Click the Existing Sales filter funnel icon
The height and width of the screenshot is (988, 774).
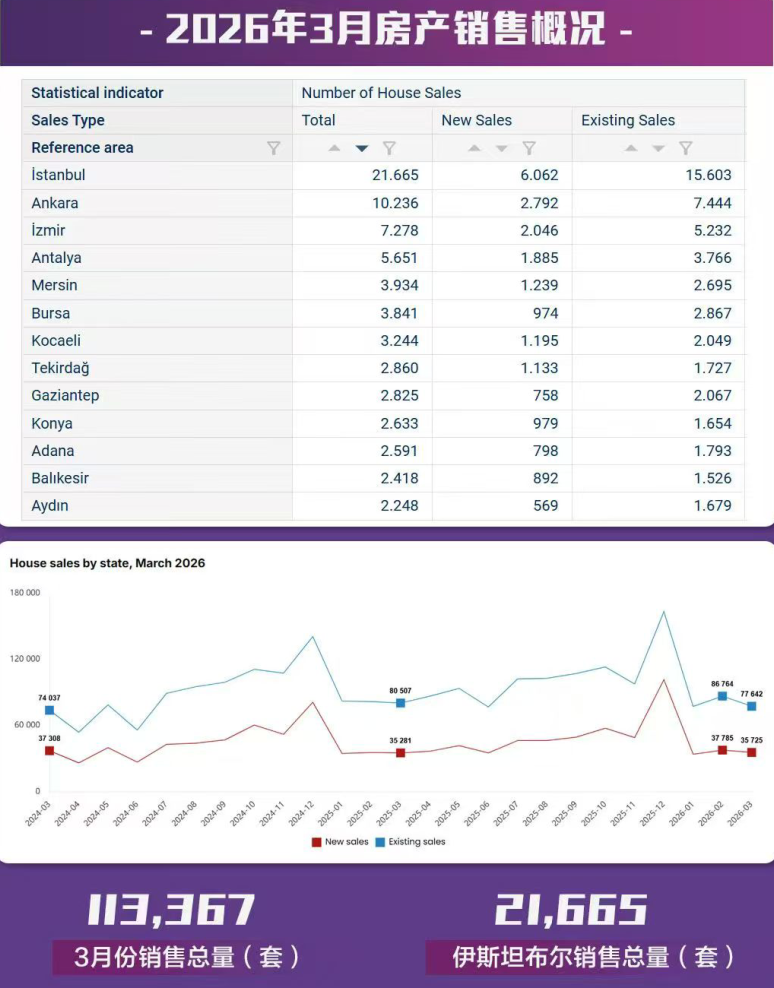686,148
